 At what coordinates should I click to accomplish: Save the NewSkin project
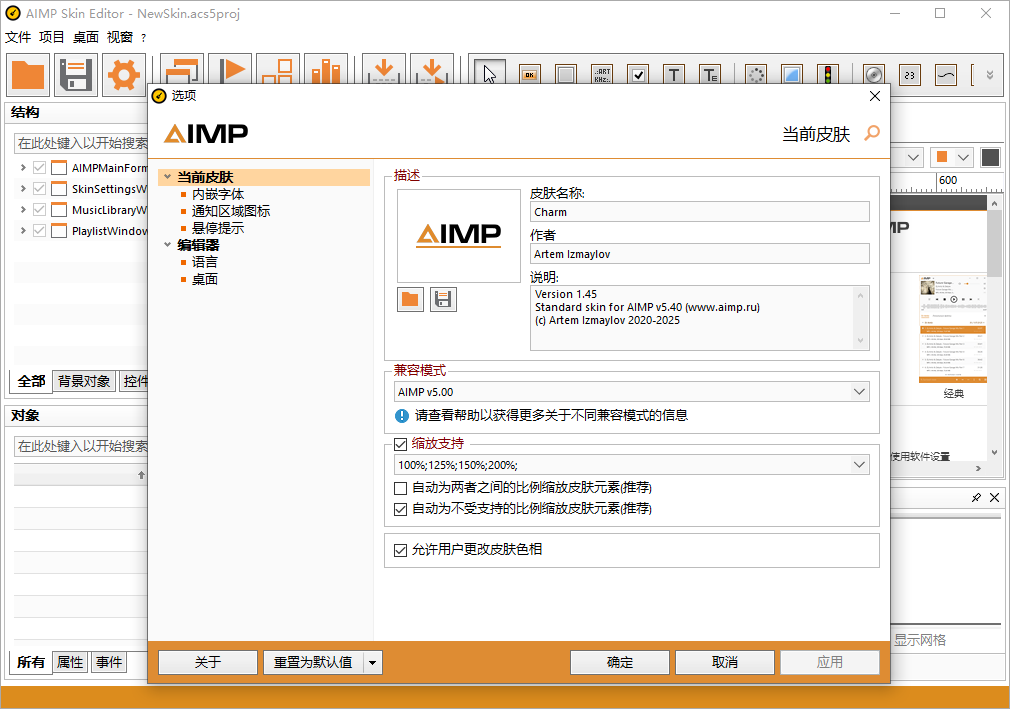(x=75, y=74)
